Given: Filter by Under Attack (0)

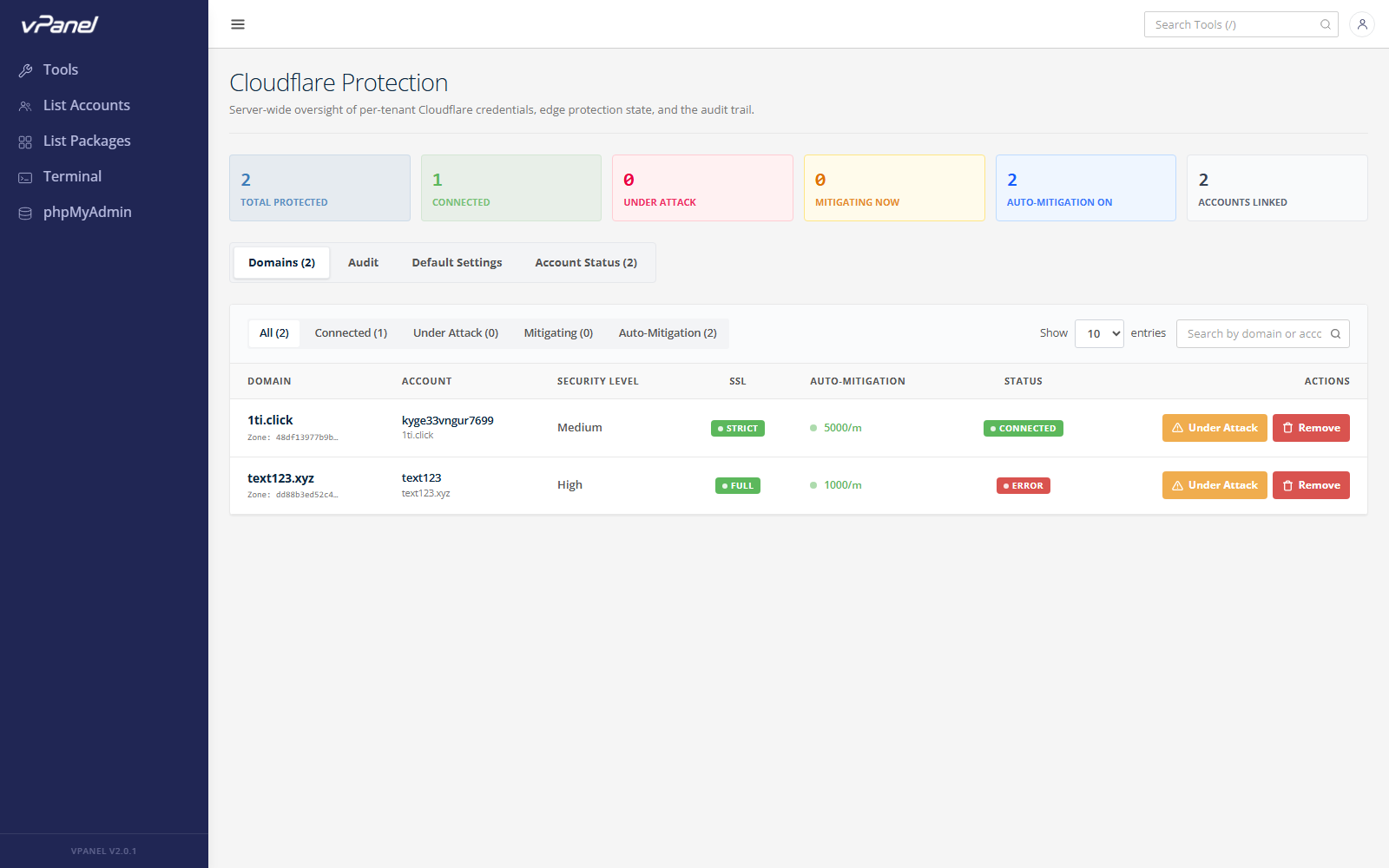Looking at the screenshot, I should (x=456, y=333).
